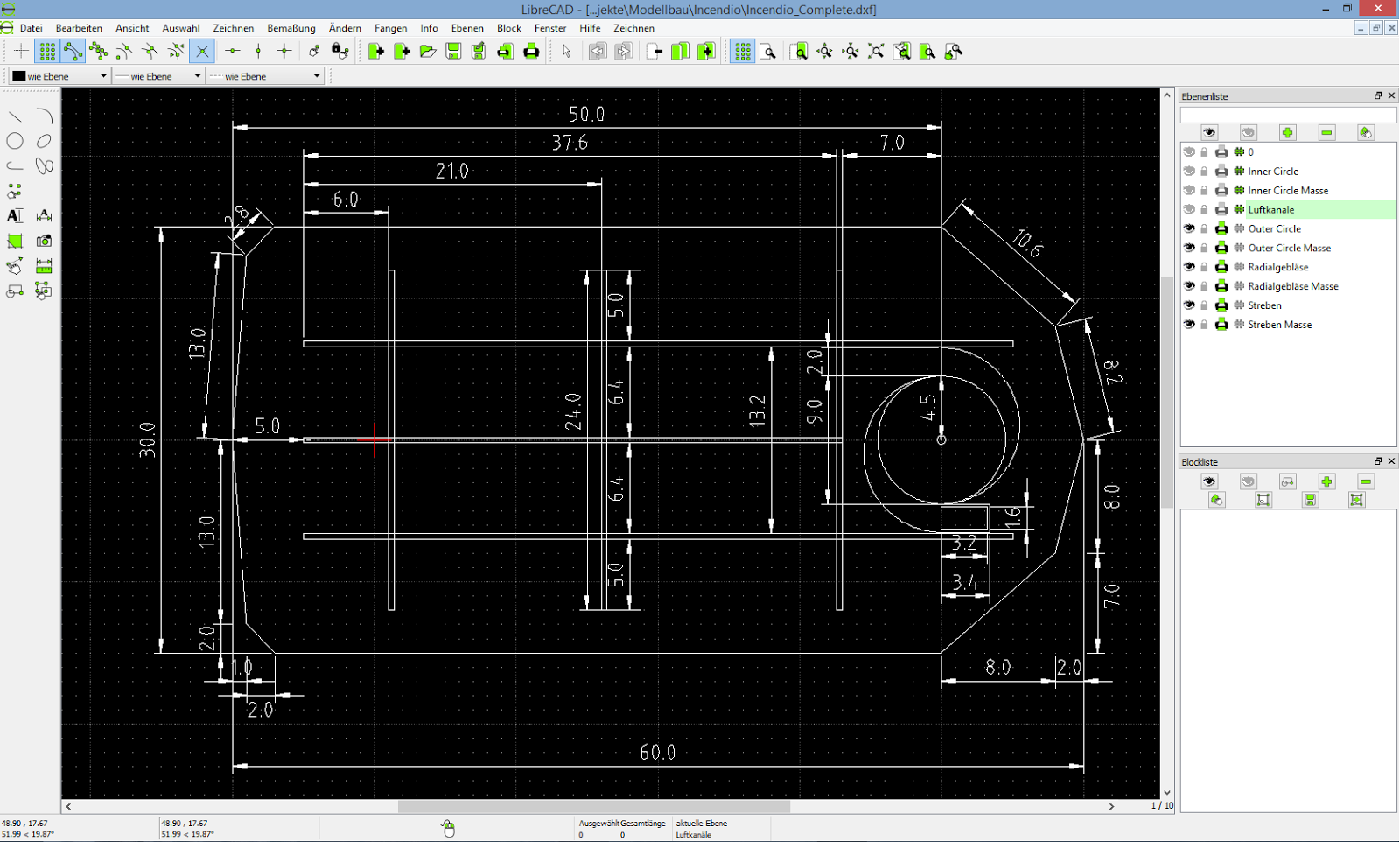Toggle lock on Streben Masse layer
Screen dimensions: 1400x842
[1205, 325]
